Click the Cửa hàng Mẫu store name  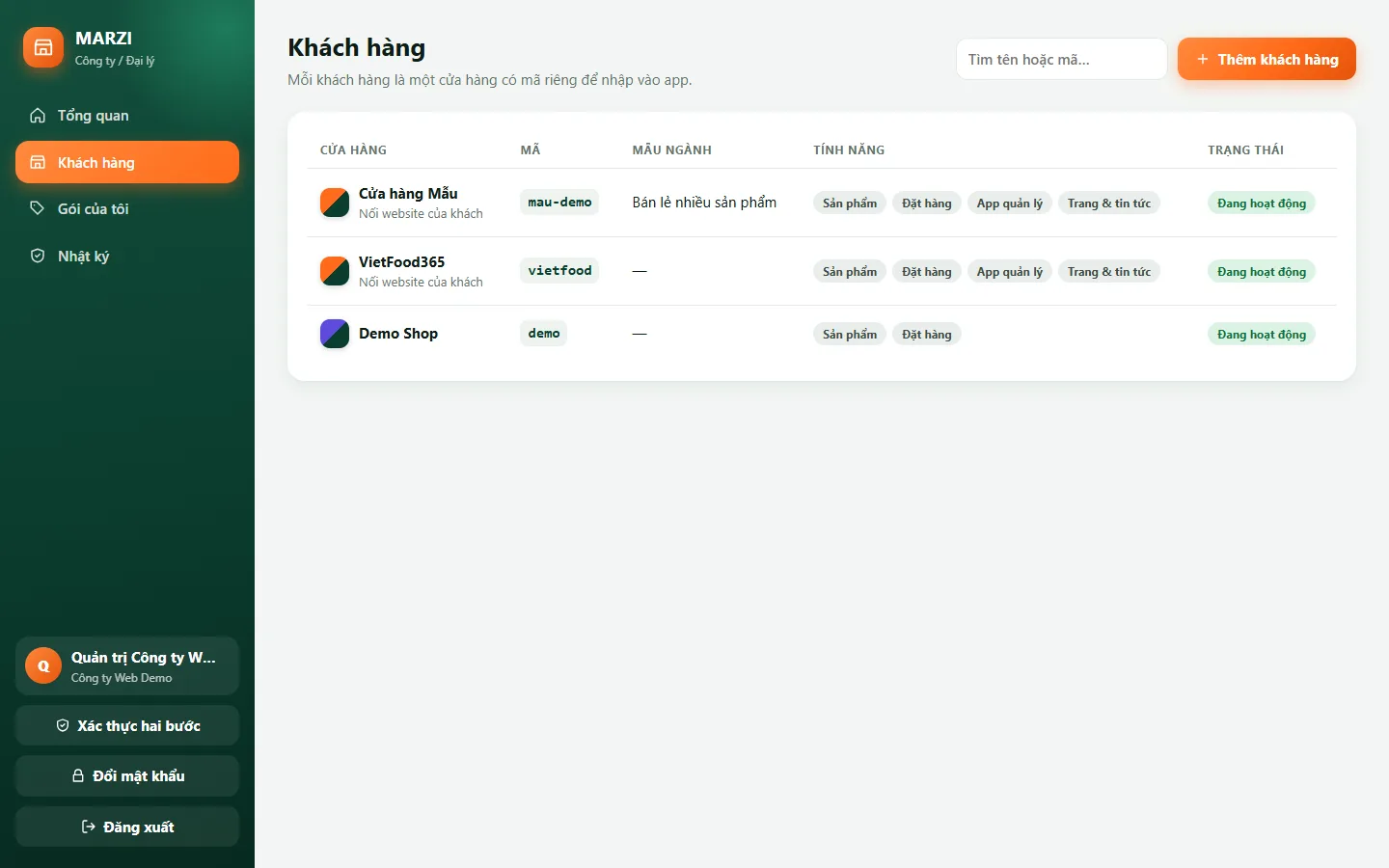point(408,193)
